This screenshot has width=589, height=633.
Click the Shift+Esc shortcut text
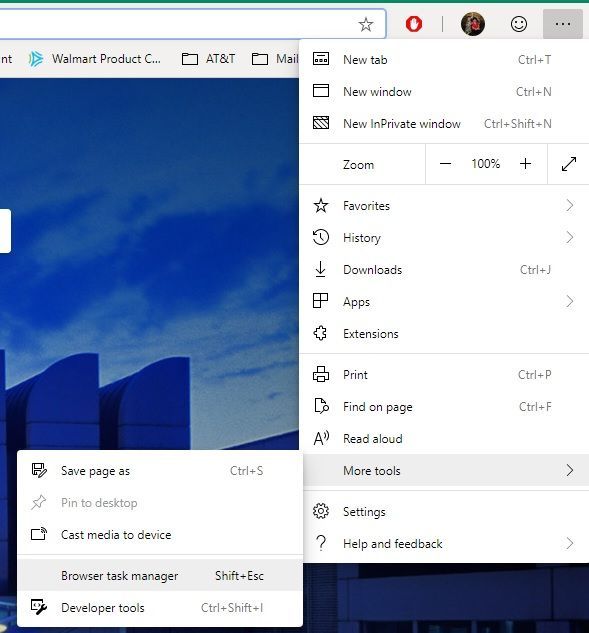click(x=239, y=575)
